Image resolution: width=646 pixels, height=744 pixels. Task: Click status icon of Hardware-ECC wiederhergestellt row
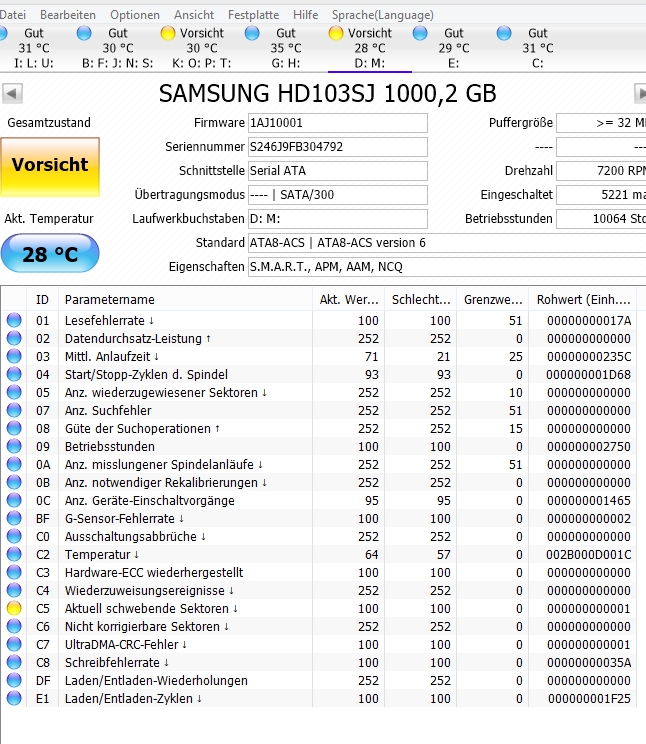pos(14,572)
